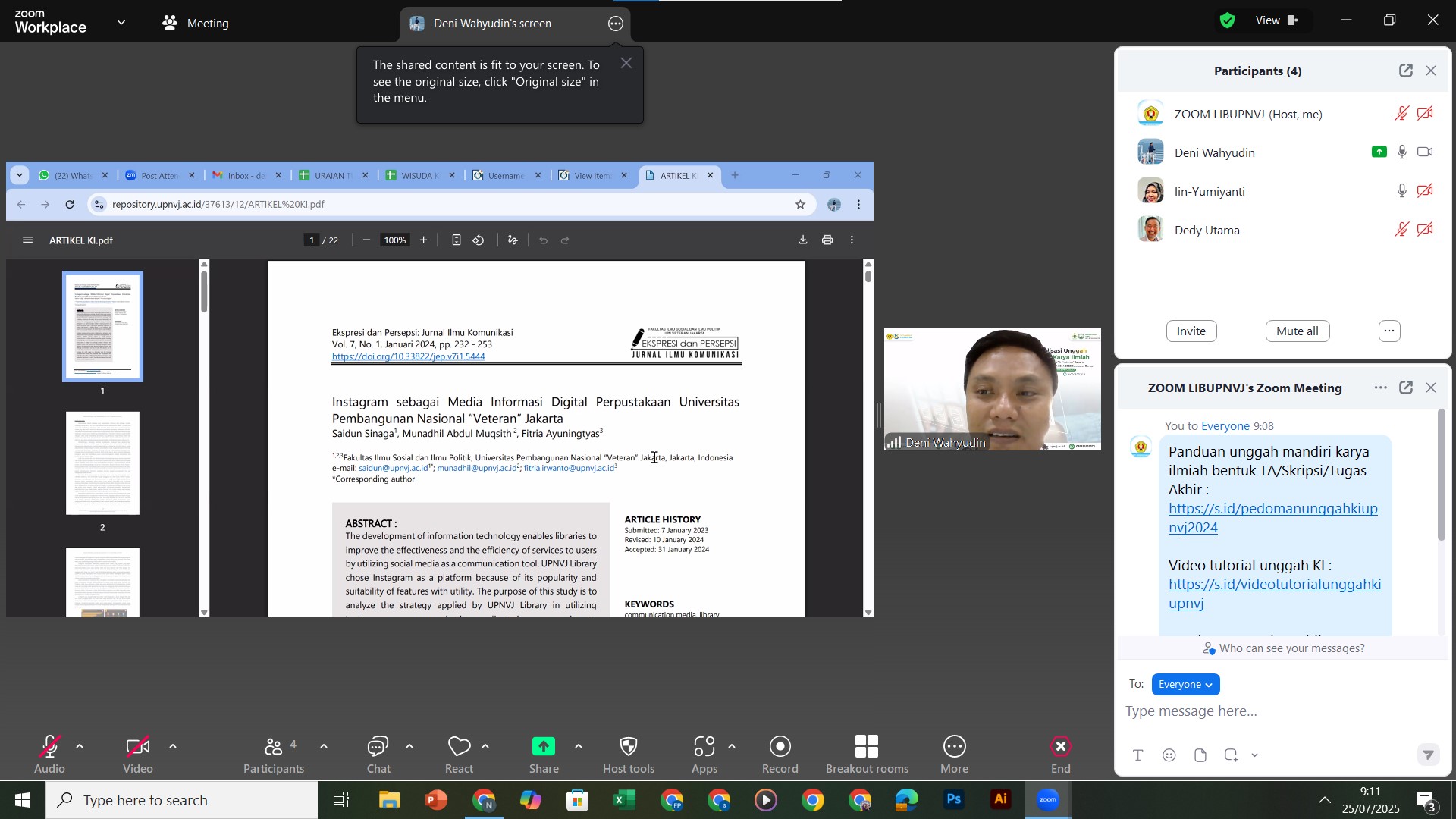Expand chat options caret
1456x819 pixels.
click(x=409, y=747)
